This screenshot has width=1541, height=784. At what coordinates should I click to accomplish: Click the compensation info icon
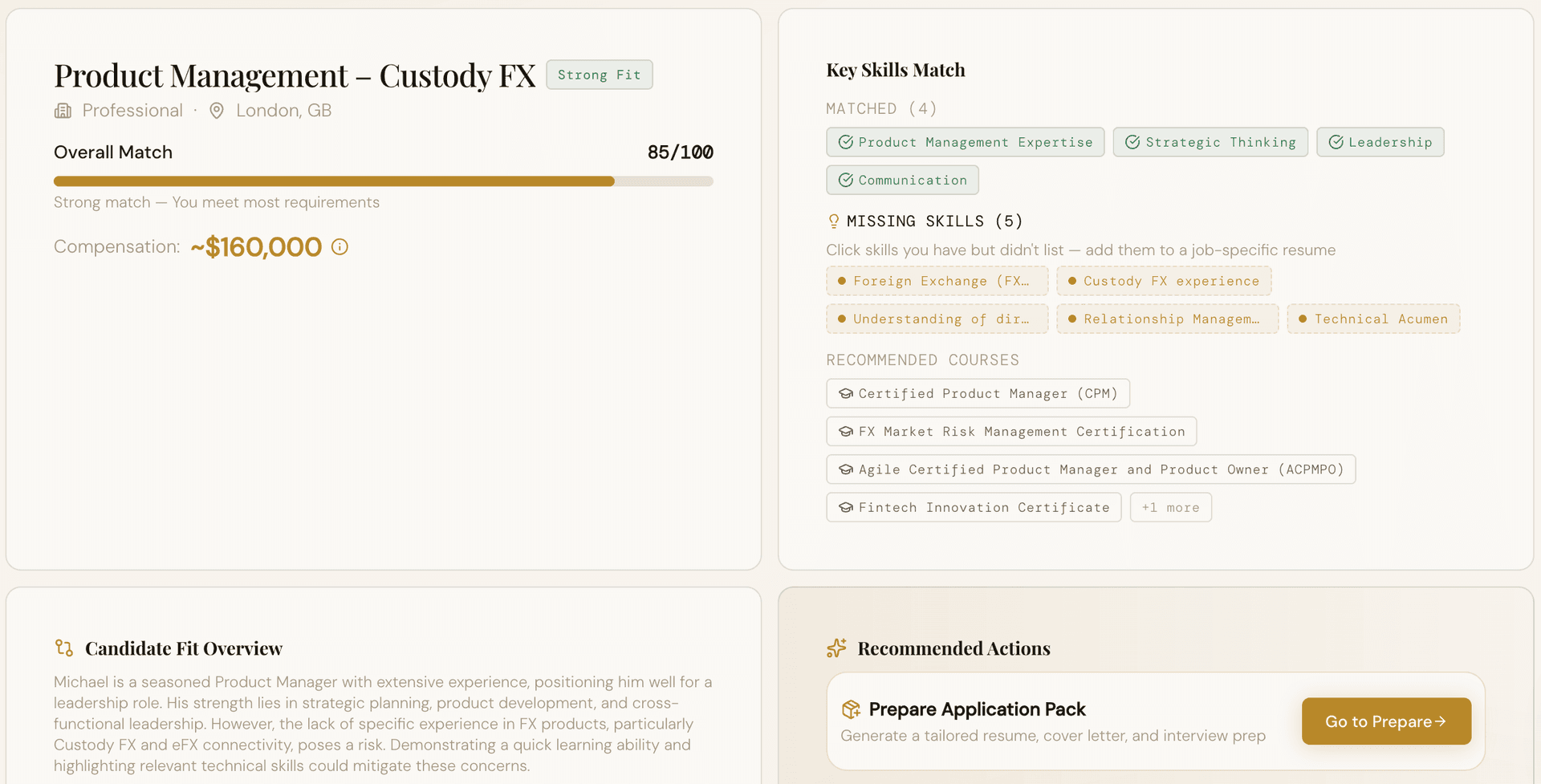click(340, 247)
